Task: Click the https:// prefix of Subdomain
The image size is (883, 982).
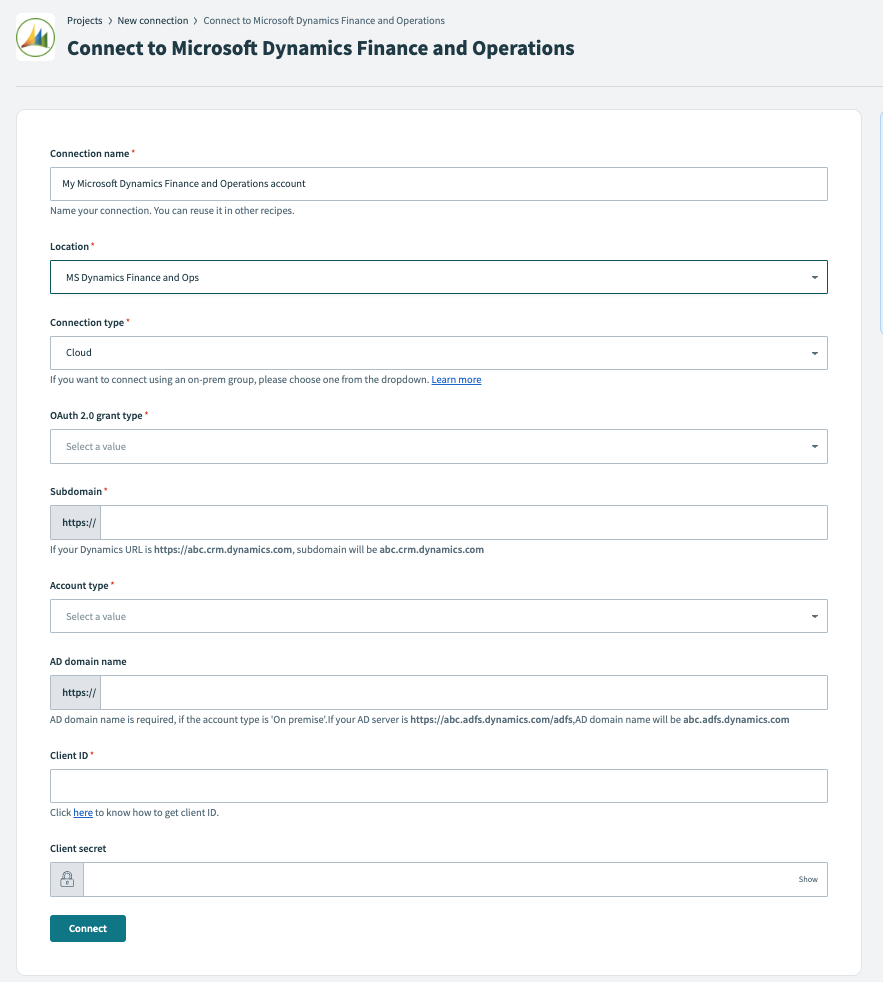Action: point(76,522)
